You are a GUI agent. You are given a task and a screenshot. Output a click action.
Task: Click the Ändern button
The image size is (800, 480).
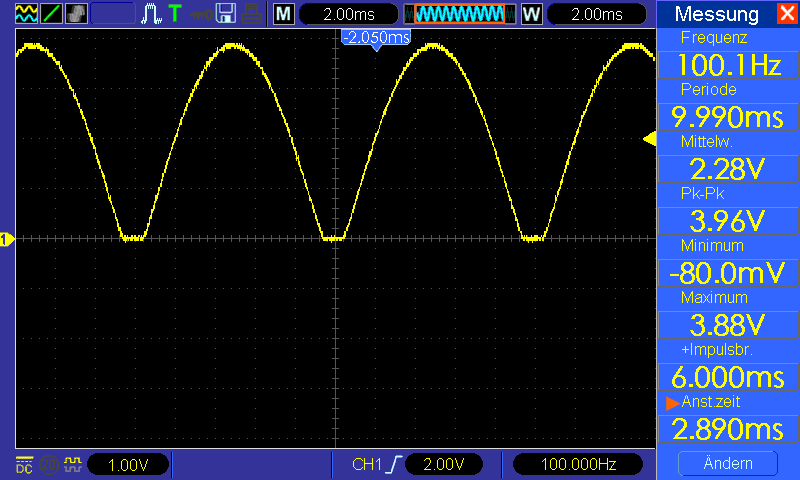click(728, 463)
